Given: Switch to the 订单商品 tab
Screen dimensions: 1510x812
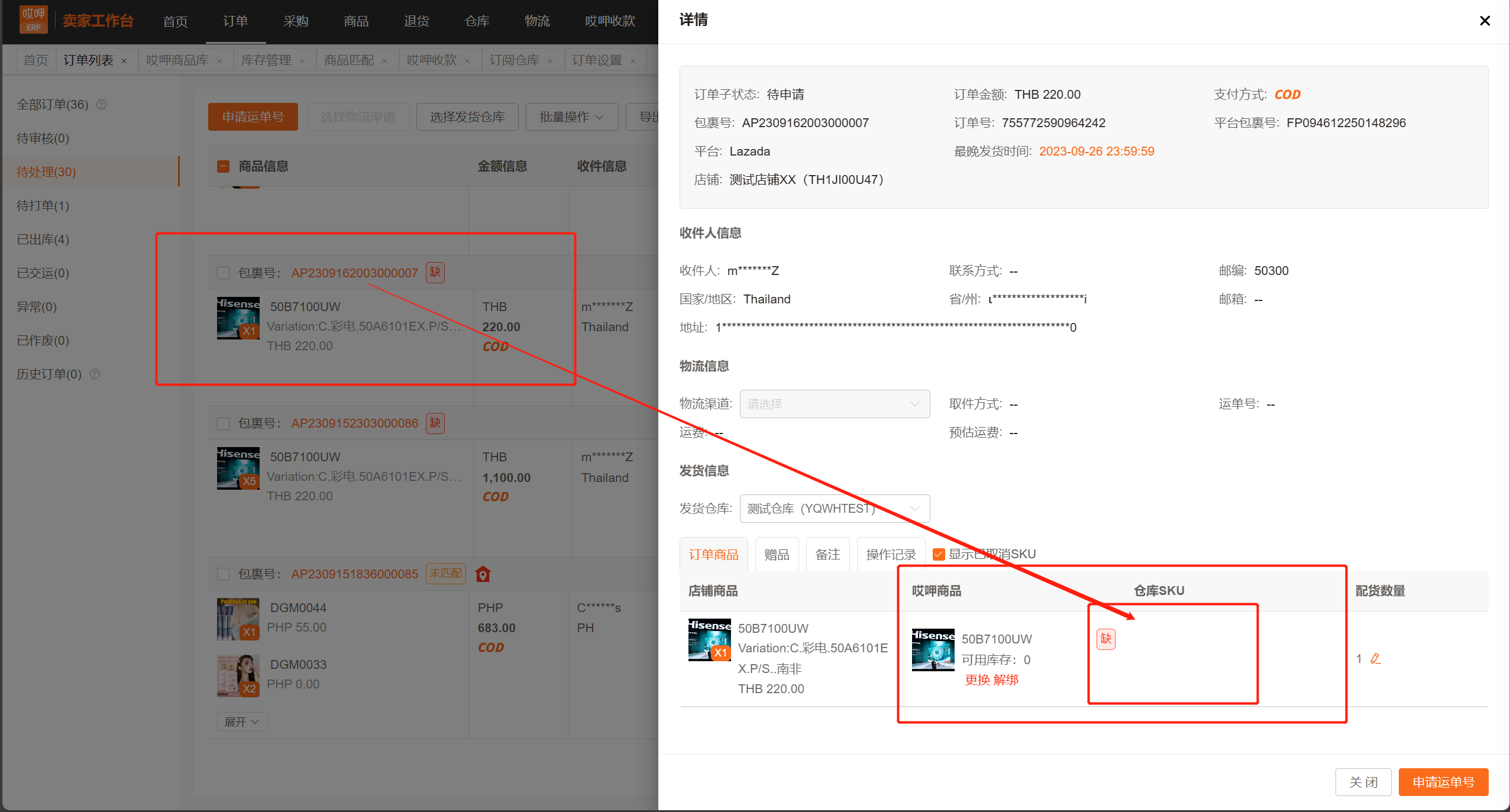Looking at the screenshot, I should 713,554.
